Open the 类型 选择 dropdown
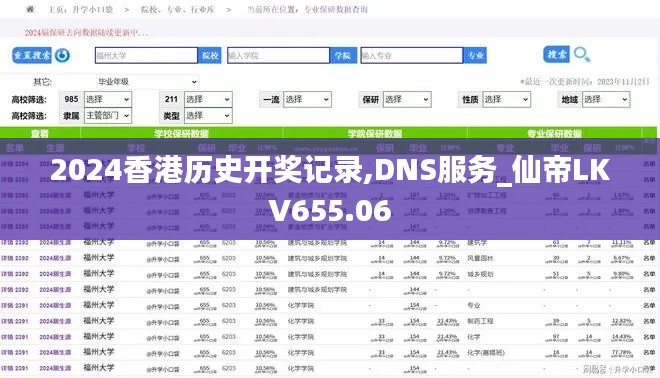The height and width of the screenshot is (378, 660). click(x=208, y=115)
